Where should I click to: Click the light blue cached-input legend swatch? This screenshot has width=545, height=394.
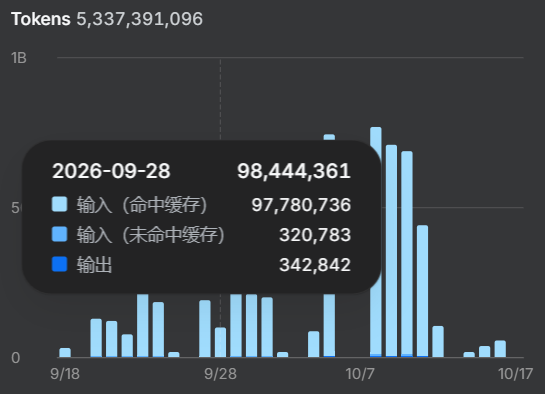tap(59, 204)
